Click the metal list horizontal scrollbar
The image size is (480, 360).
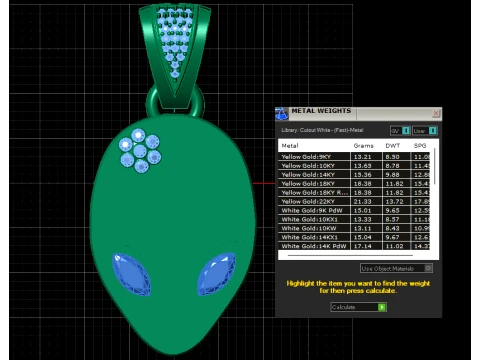(350, 255)
